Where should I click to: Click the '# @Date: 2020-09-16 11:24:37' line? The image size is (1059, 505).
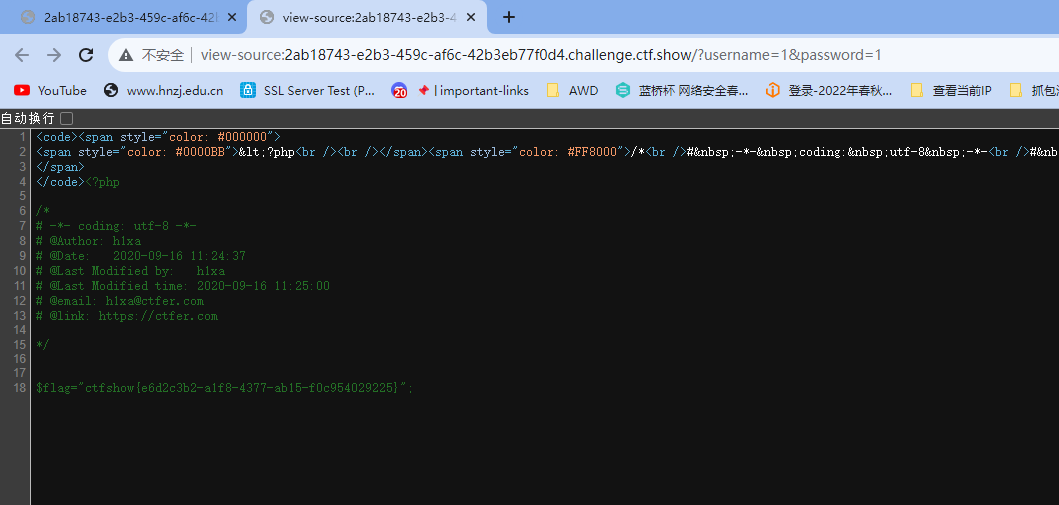click(140, 256)
